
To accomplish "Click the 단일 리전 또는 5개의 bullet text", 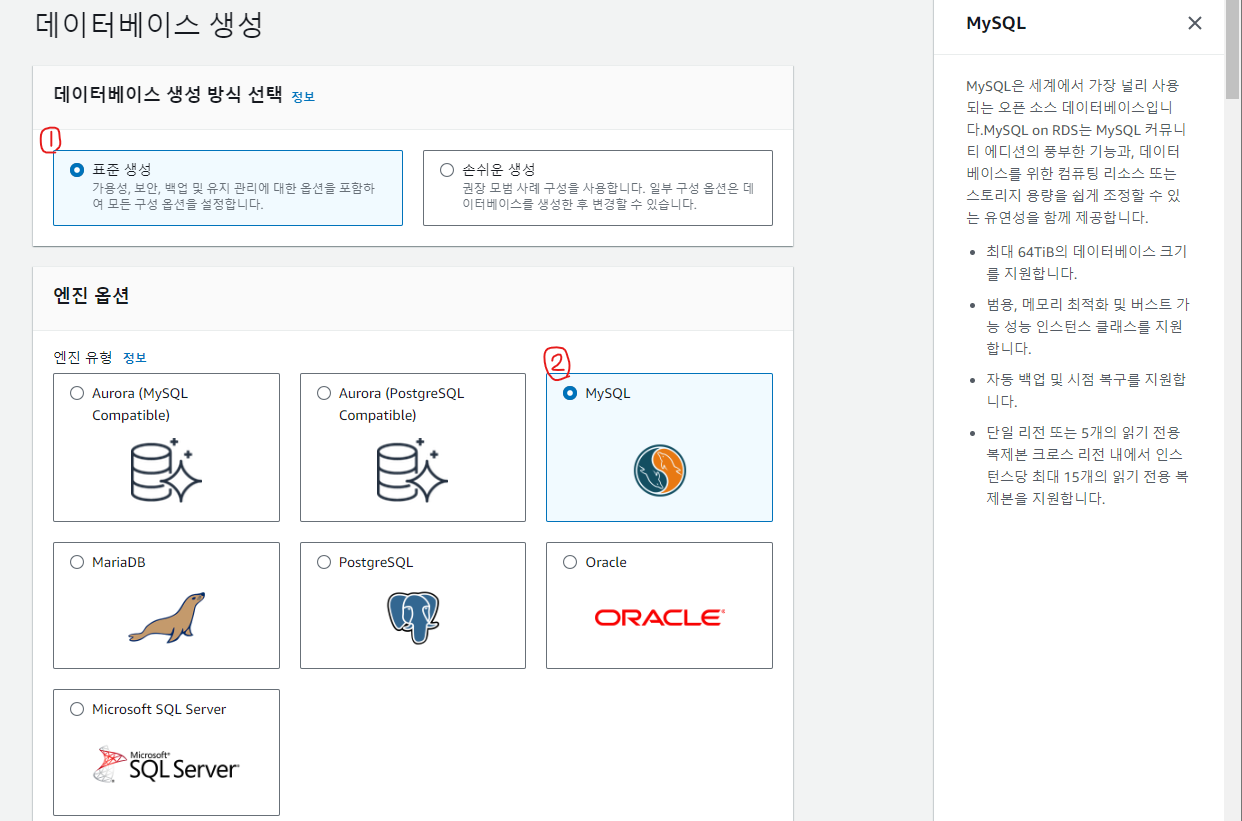I will (x=1087, y=465).
